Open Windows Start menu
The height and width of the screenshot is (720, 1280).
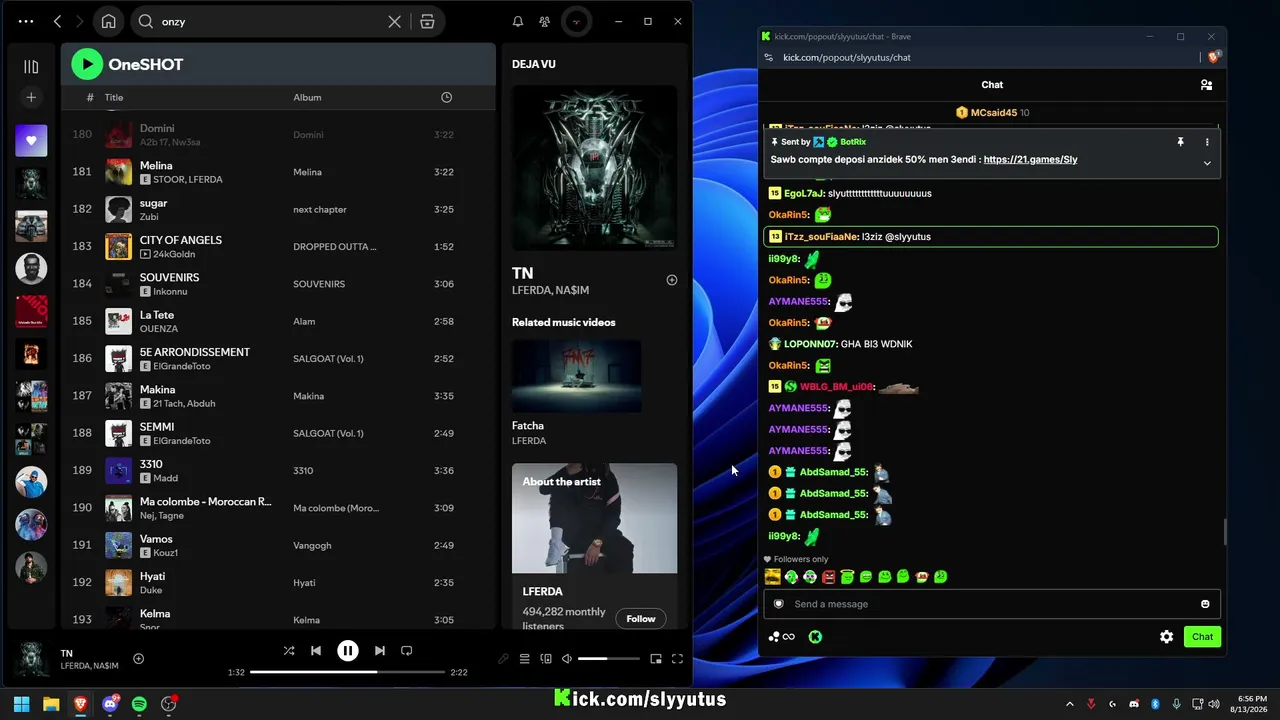tap(21, 704)
